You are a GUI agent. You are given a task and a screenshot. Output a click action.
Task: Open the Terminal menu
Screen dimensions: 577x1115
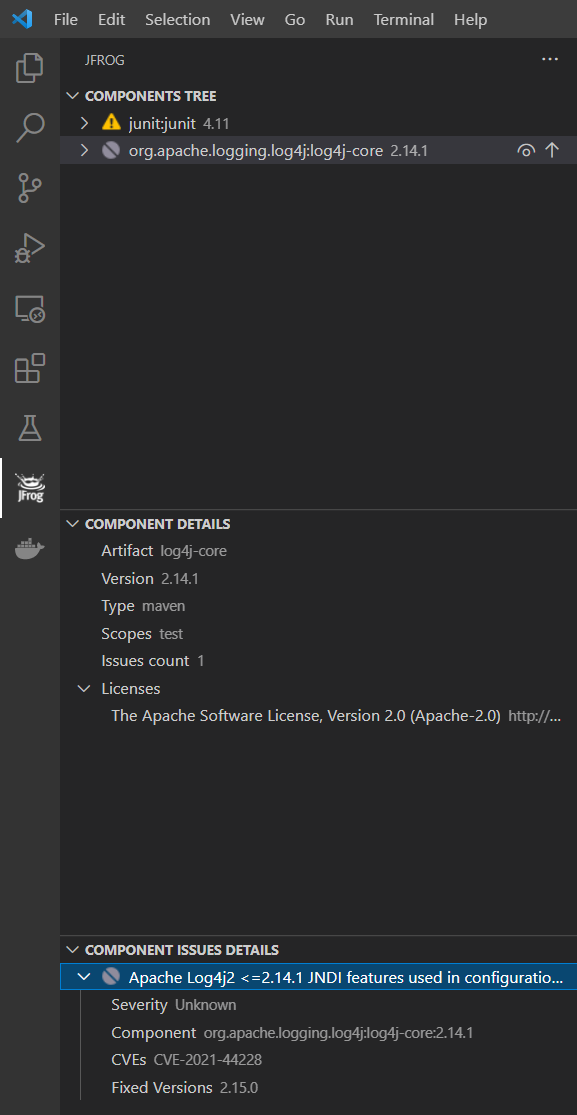403,19
